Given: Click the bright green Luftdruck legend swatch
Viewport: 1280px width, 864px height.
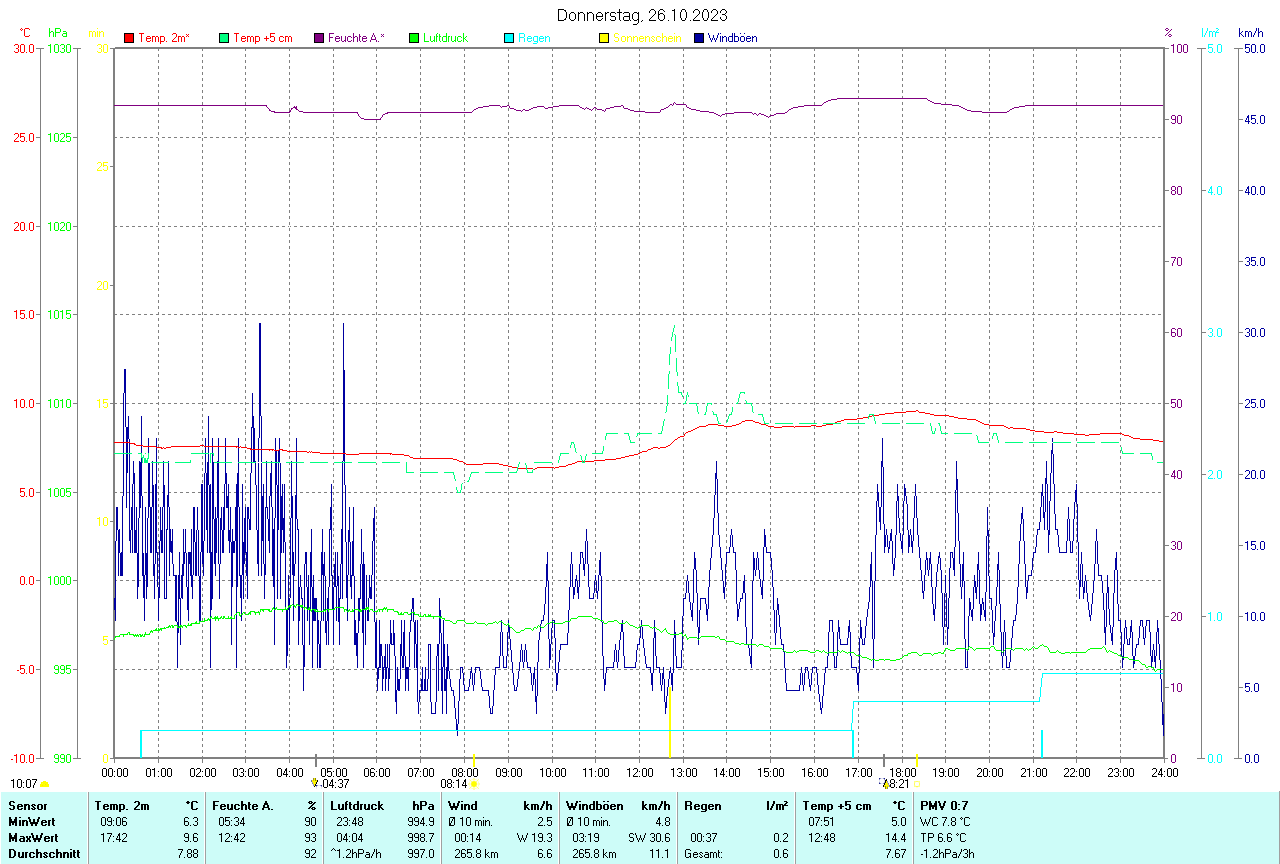Looking at the screenshot, I should click(x=414, y=38).
